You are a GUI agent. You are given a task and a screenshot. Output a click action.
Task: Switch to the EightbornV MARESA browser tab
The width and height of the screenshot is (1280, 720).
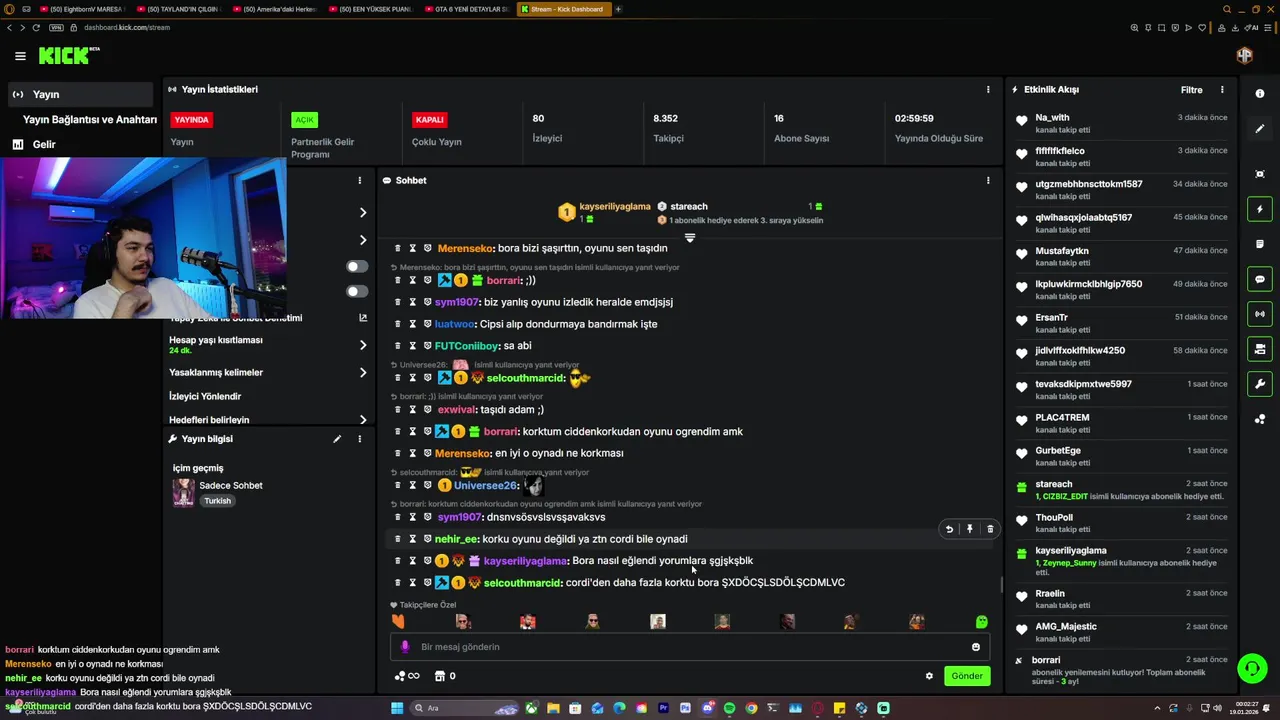click(85, 9)
